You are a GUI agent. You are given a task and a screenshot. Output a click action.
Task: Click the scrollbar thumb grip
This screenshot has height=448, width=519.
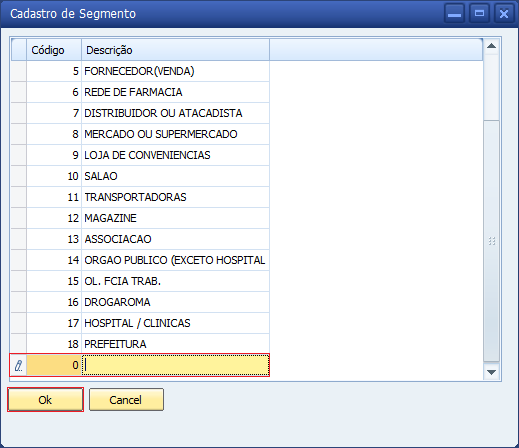(x=492, y=241)
